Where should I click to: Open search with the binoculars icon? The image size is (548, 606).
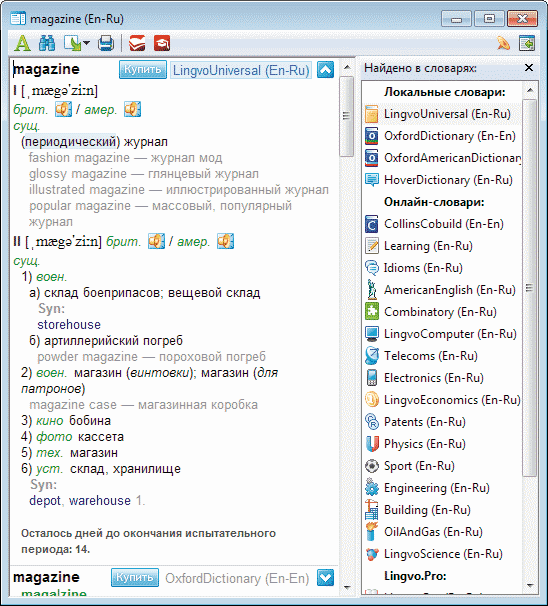coord(47,43)
